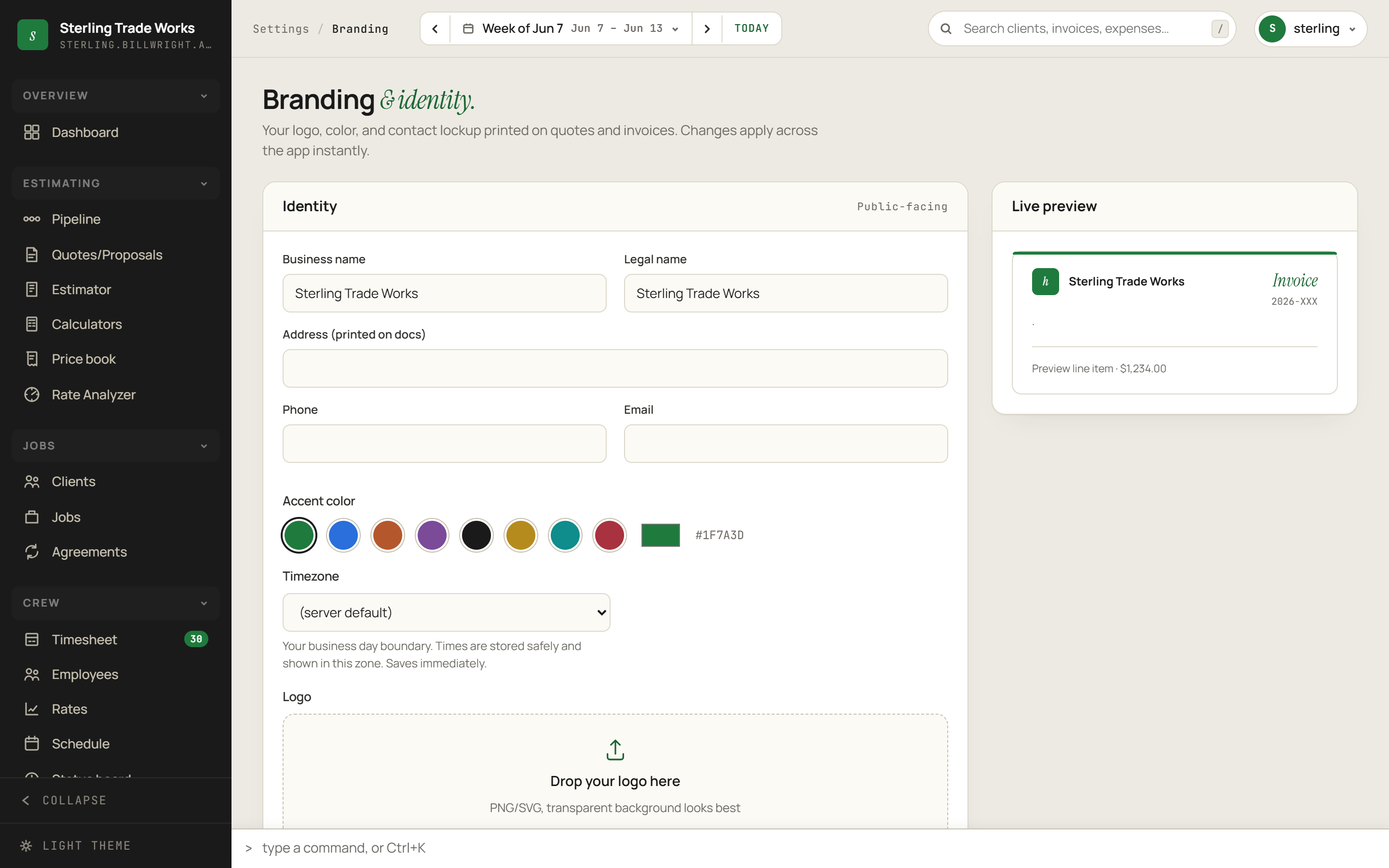The width and height of the screenshot is (1389, 868).
Task: Go to next week with right arrow
Action: [x=707, y=29]
